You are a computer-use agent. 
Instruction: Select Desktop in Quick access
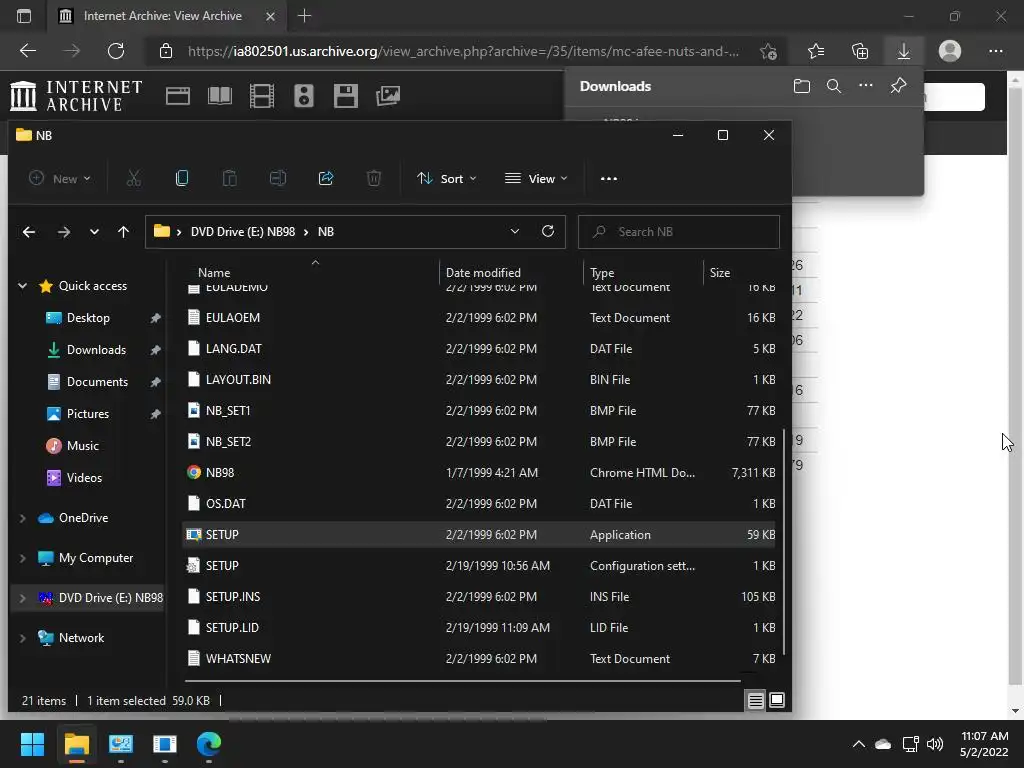[88, 318]
